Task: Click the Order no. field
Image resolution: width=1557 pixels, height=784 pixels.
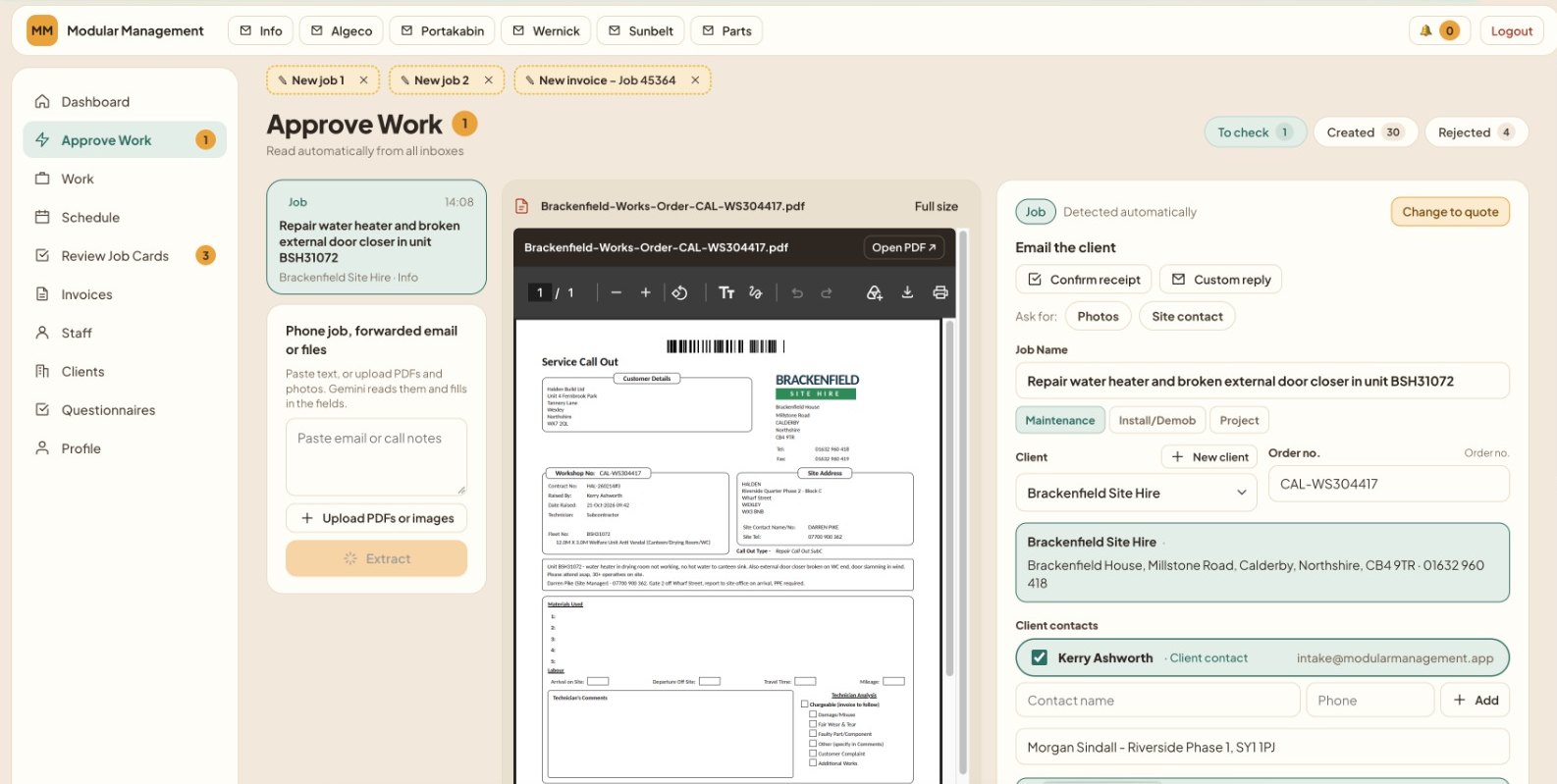Action: [1388, 484]
